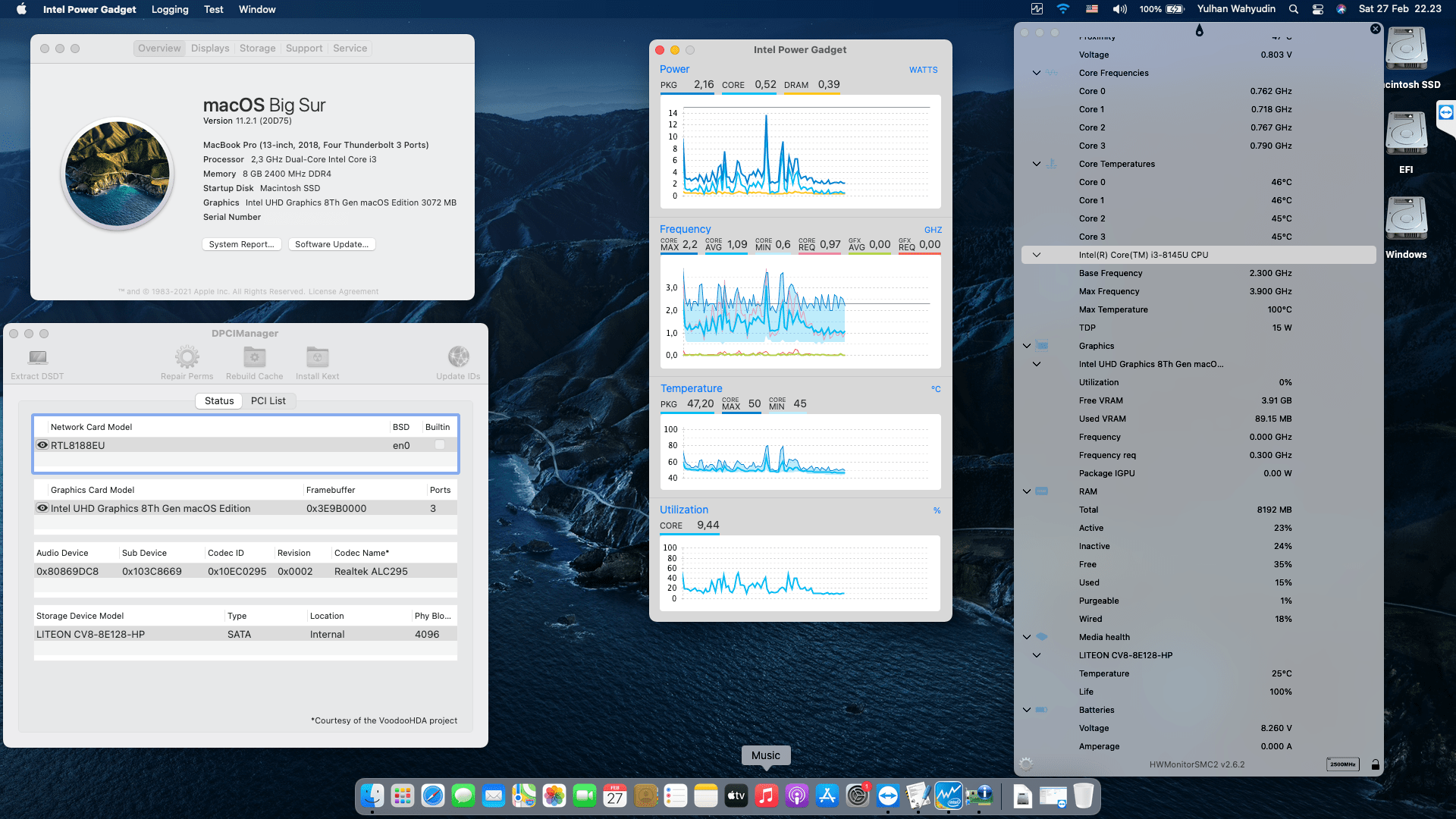Open the Windows drive on the desktop
The image size is (1456, 819).
point(1406,220)
